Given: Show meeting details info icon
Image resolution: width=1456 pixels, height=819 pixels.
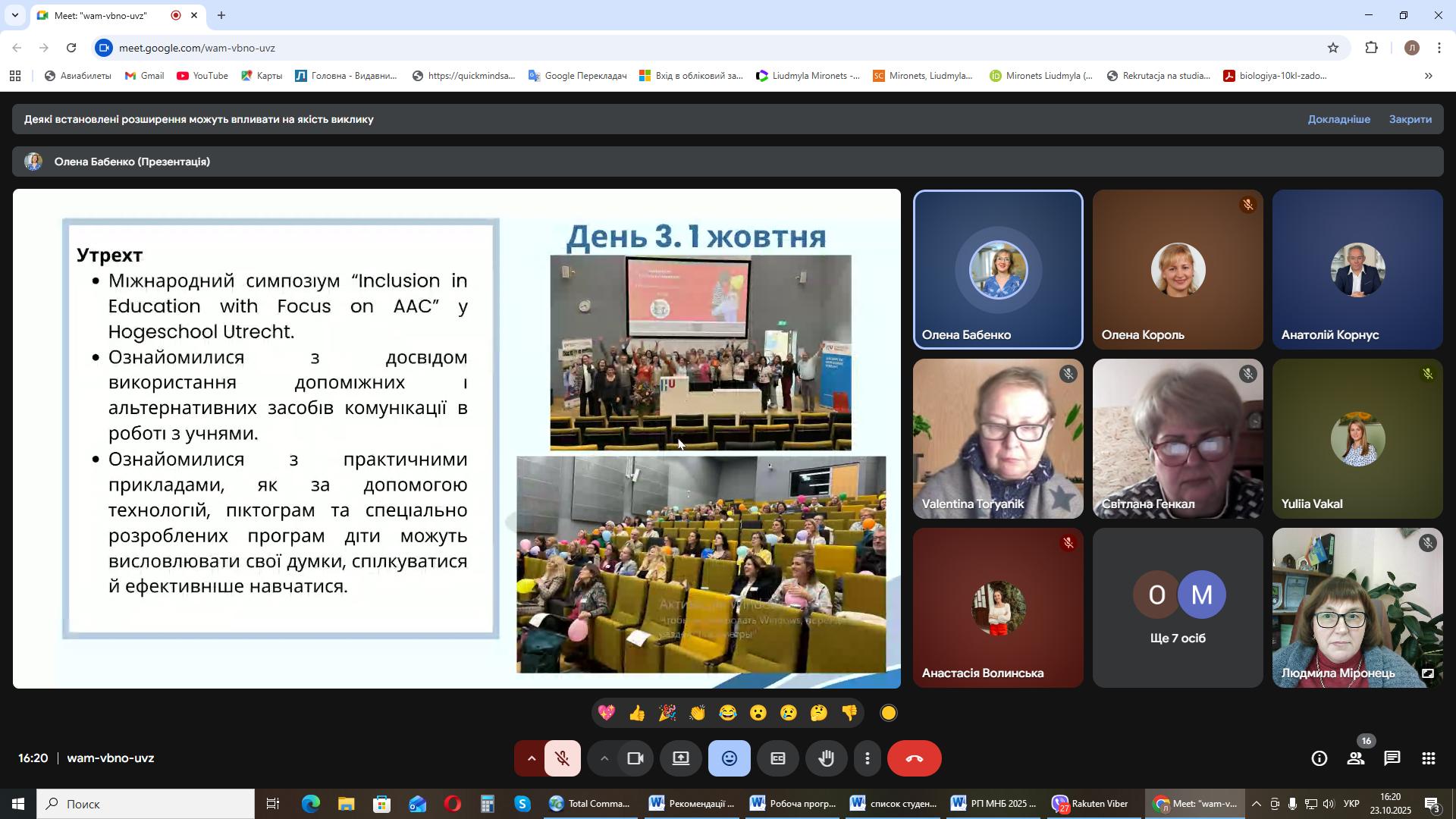Looking at the screenshot, I should point(1319,759).
